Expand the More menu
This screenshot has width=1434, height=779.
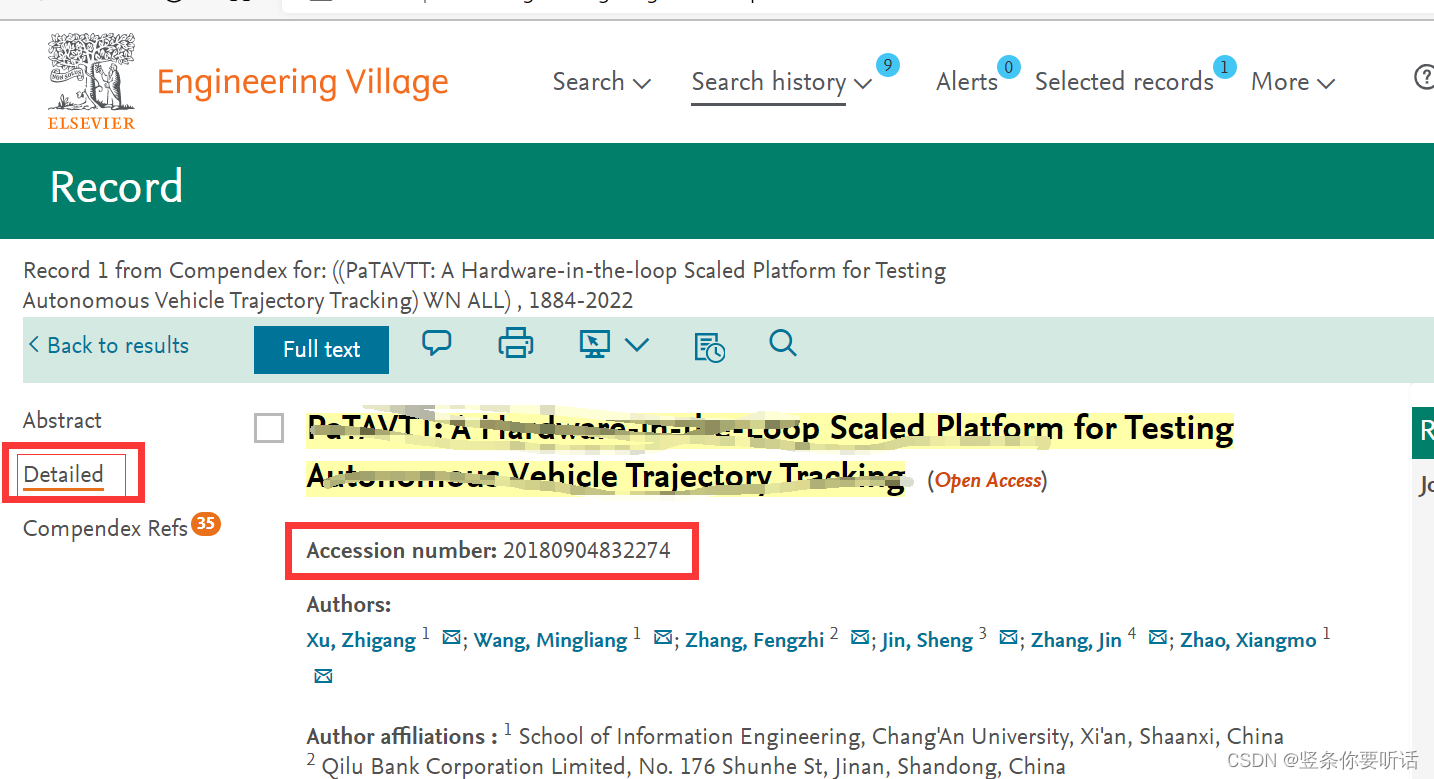(x=1293, y=82)
